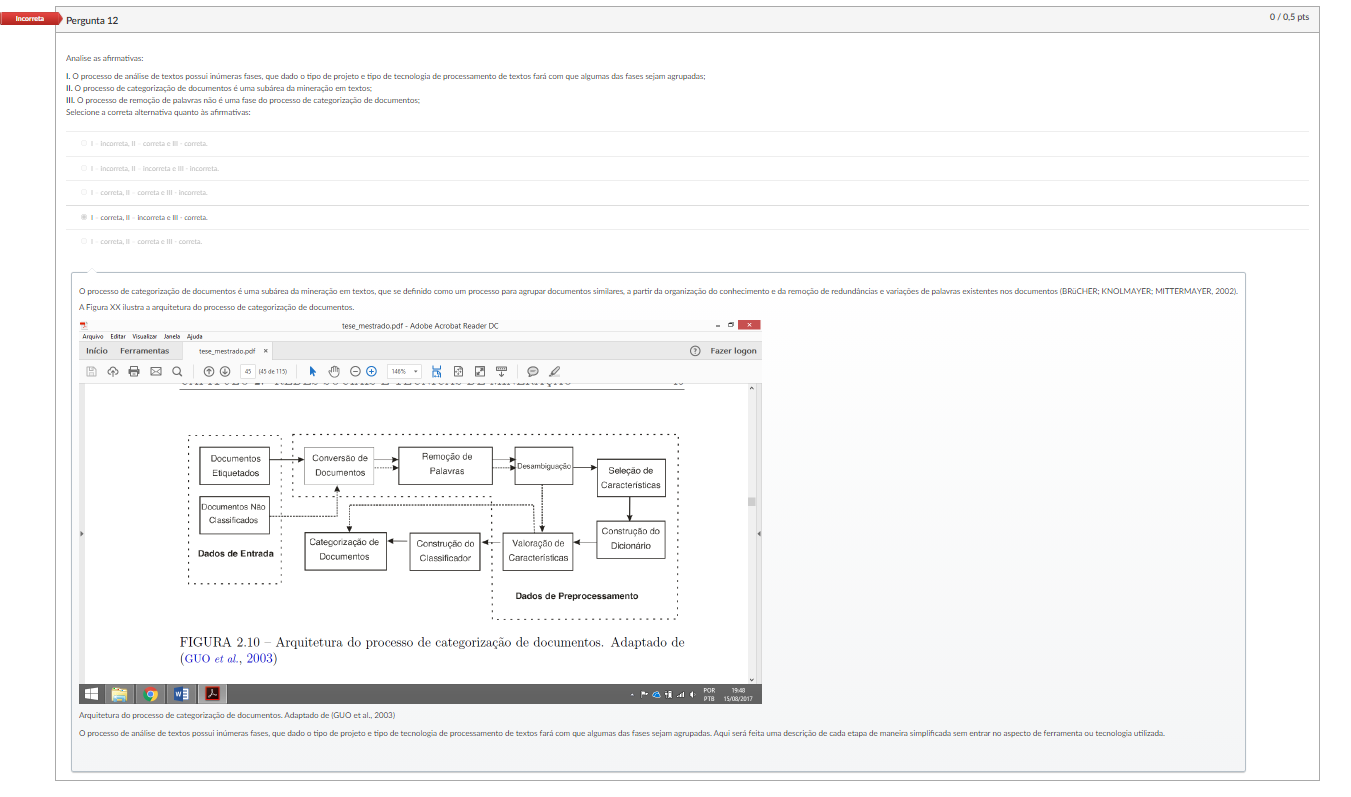Click the read mode icon in Acrobat toolbar
The height and width of the screenshot is (797, 1351).
pyautogui.click(x=502, y=371)
